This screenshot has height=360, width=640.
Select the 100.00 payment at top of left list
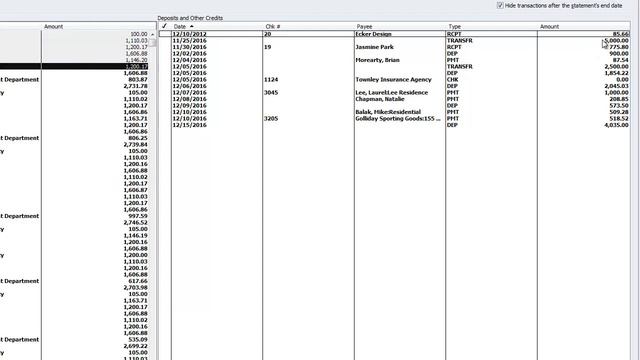(74, 34)
